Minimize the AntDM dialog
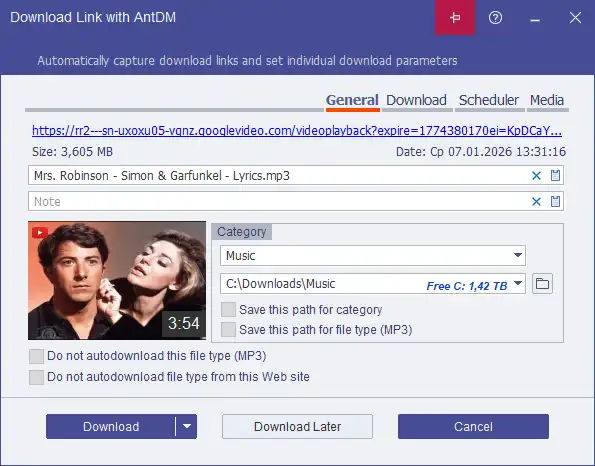This screenshot has width=595, height=466. coord(535,19)
